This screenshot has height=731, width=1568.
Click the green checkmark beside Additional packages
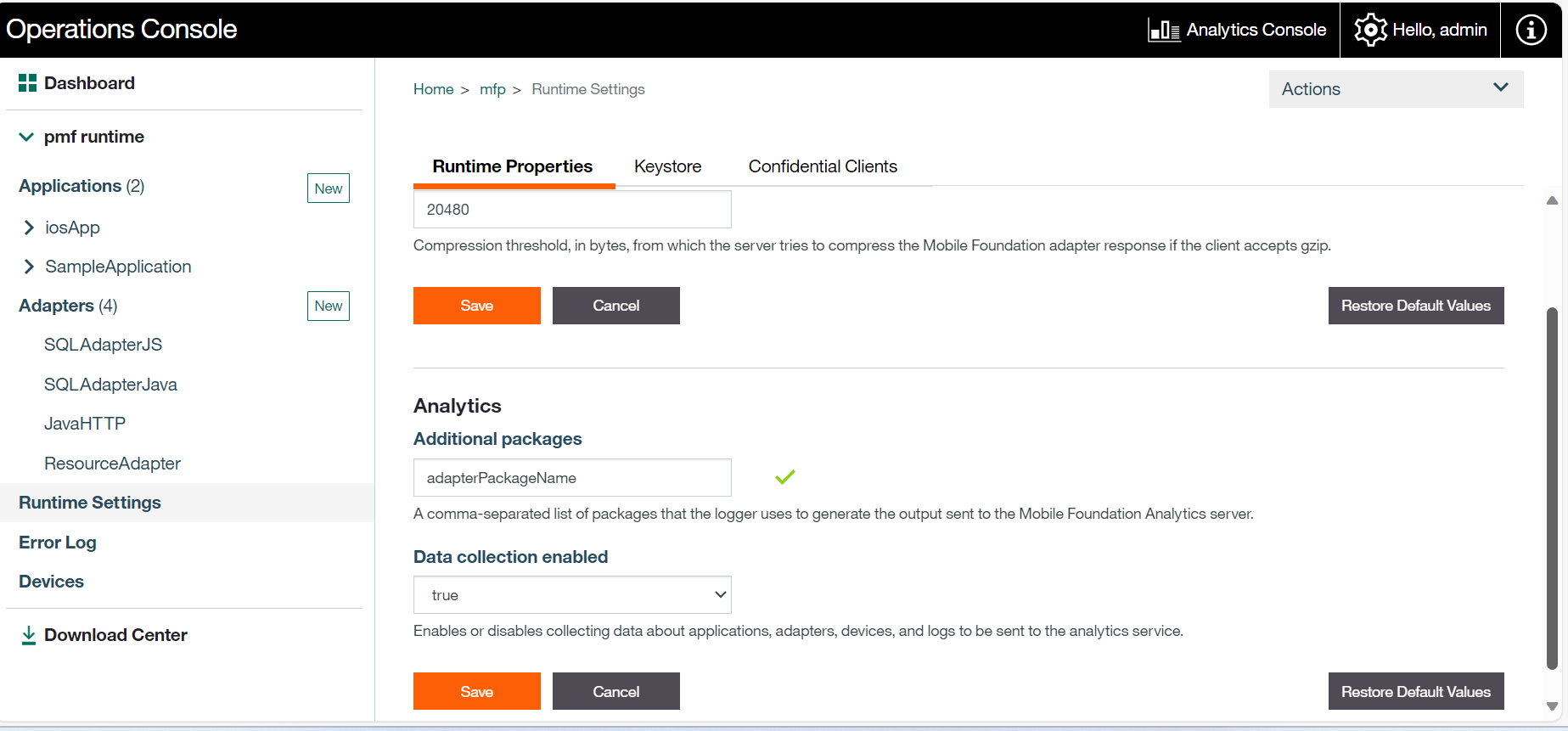tap(785, 477)
